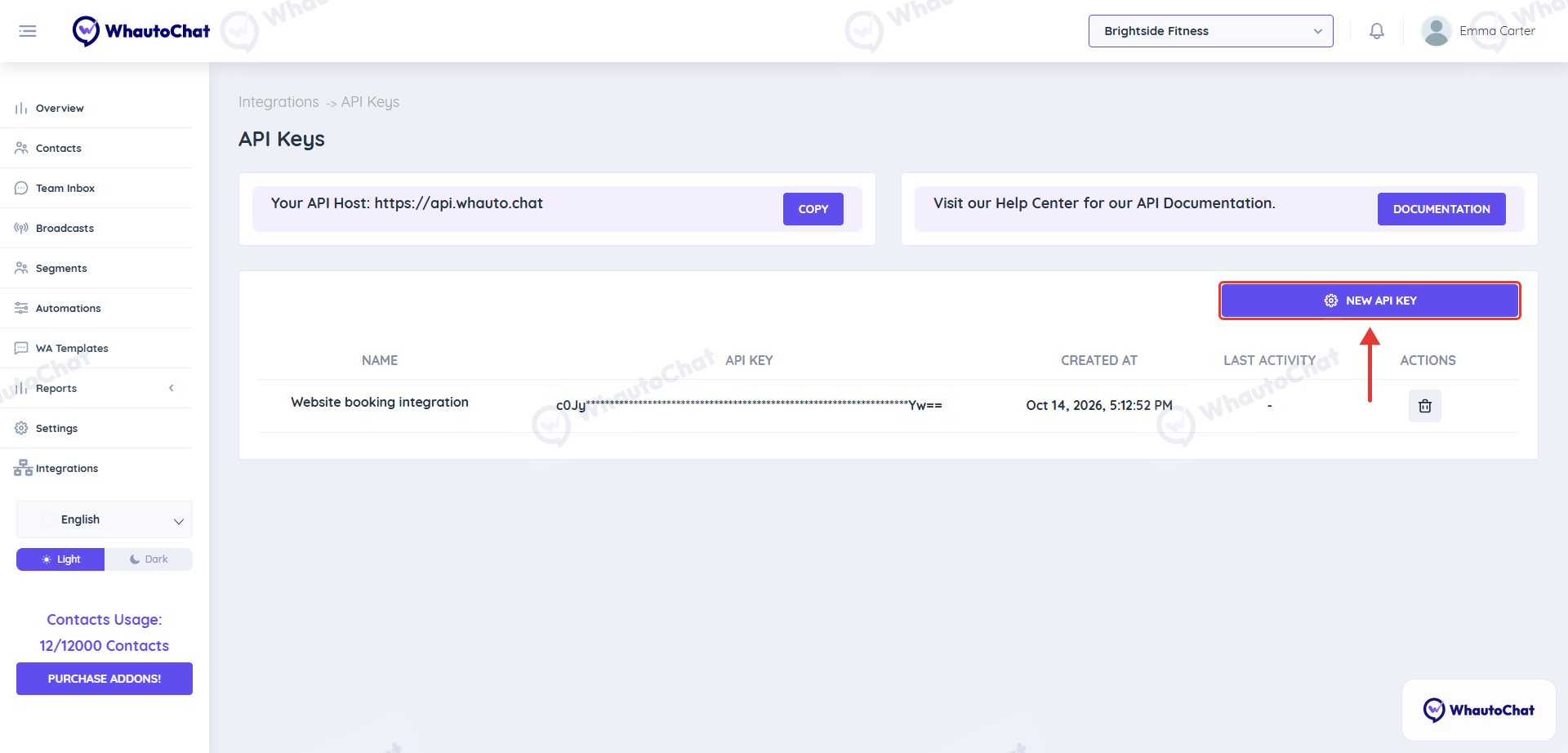Open the WhautoChat chat widget
This screenshot has width=1568, height=753.
pos(1479,710)
